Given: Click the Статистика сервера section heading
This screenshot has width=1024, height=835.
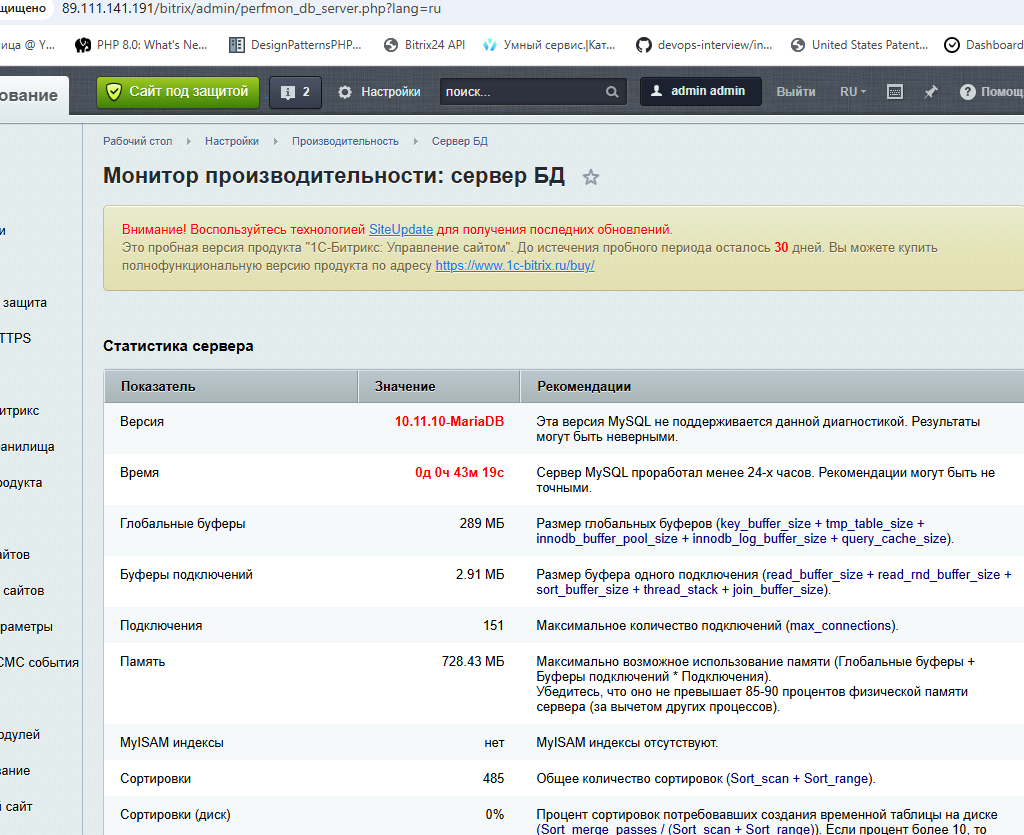Looking at the screenshot, I should (178, 346).
